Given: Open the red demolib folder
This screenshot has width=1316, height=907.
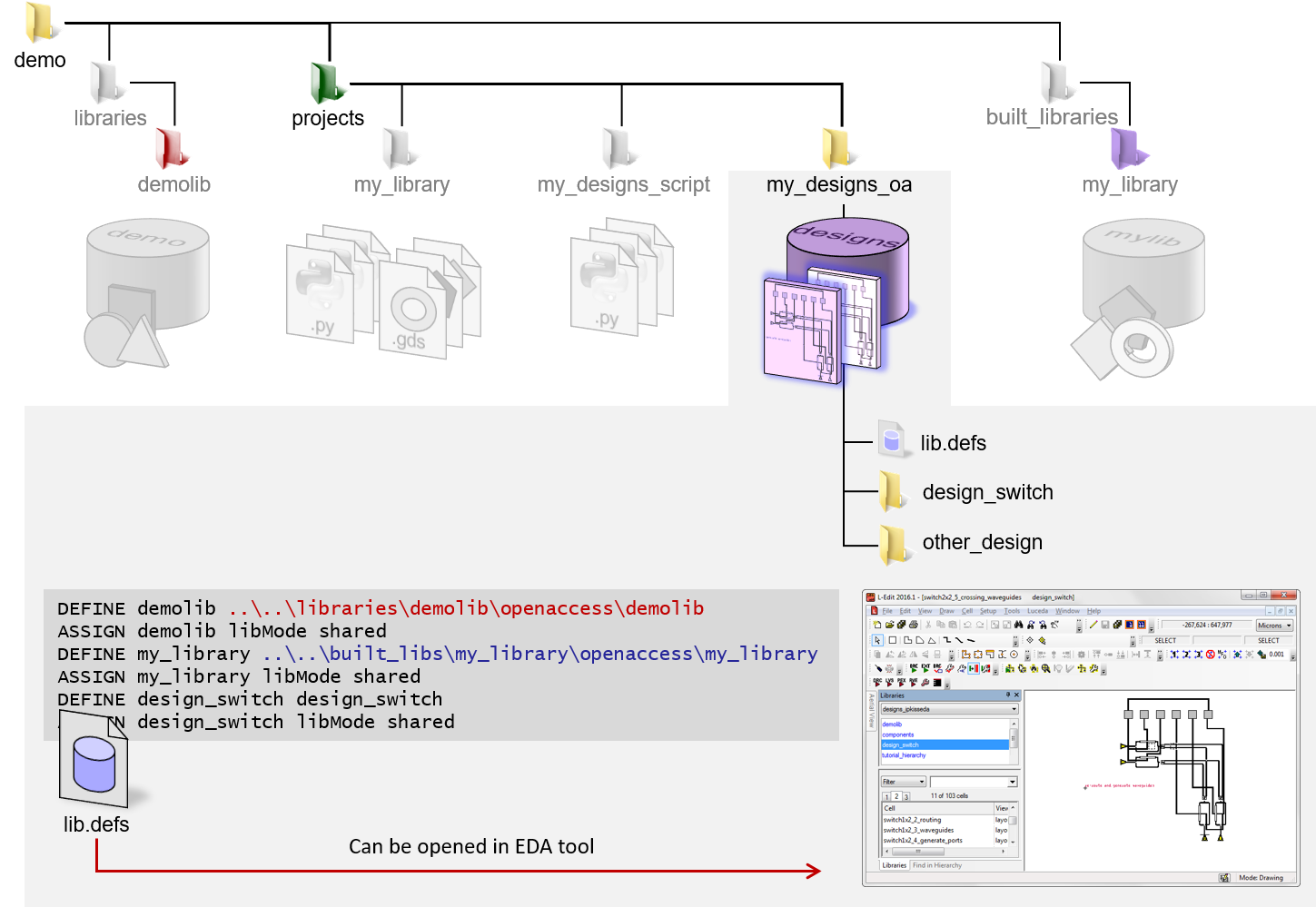Looking at the screenshot, I should [173, 148].
